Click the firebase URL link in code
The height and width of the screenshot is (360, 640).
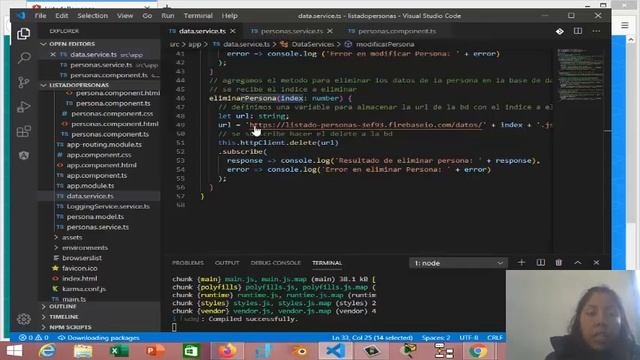click(366, 125)
